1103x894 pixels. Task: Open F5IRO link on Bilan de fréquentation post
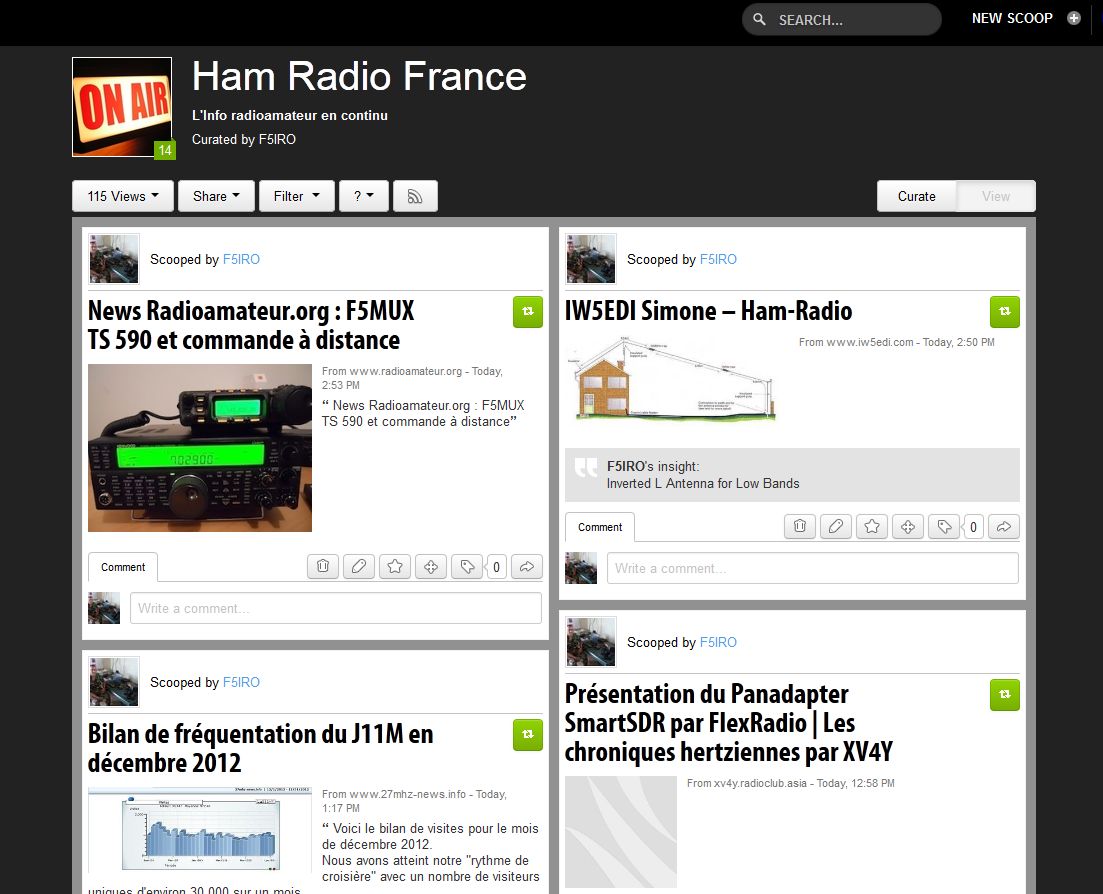[241, 682]
